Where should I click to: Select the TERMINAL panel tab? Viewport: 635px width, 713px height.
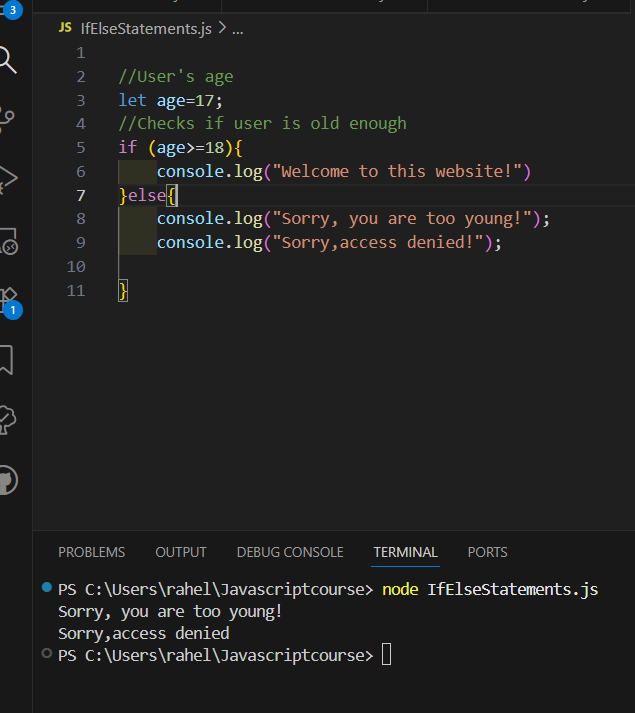tap(405, 552)
